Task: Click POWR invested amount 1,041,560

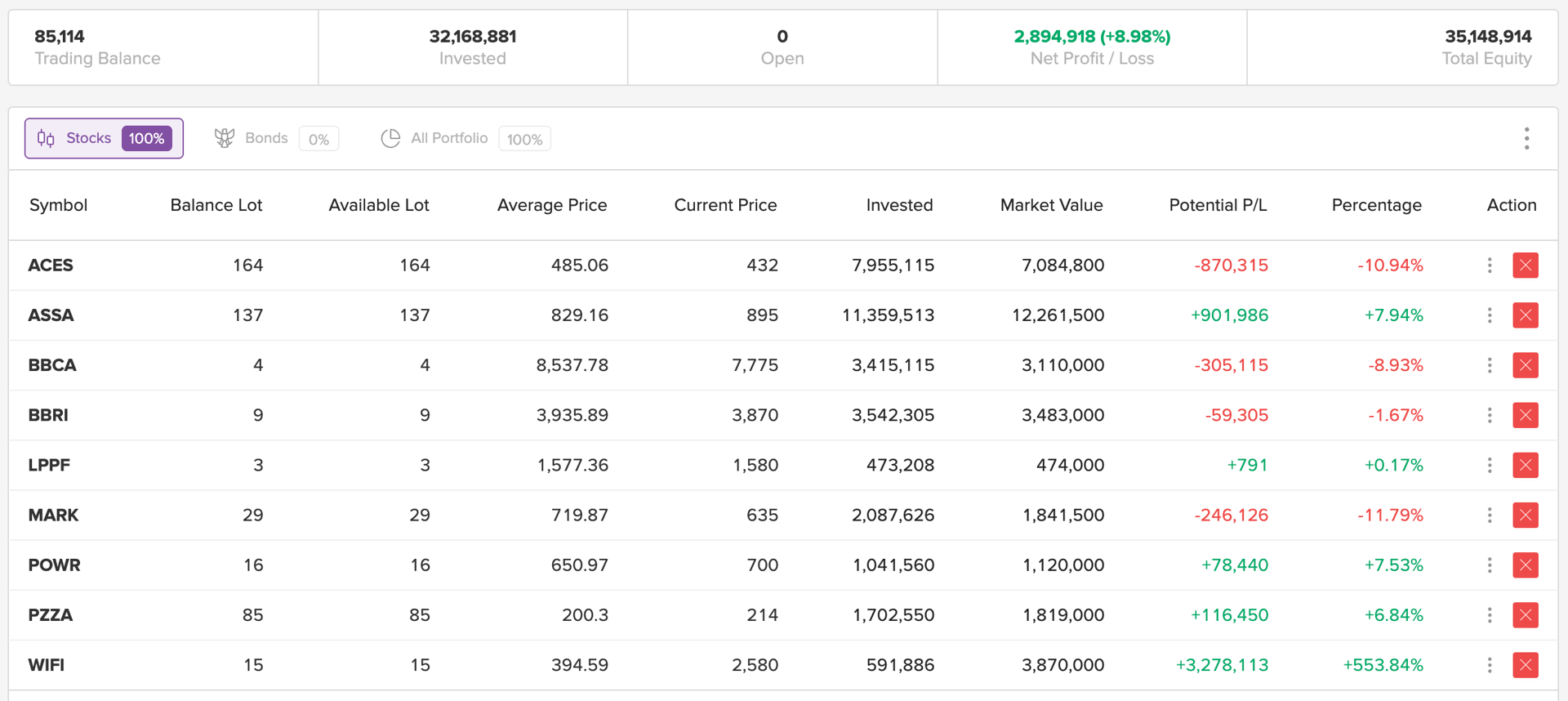Action: tap(893, 565)
